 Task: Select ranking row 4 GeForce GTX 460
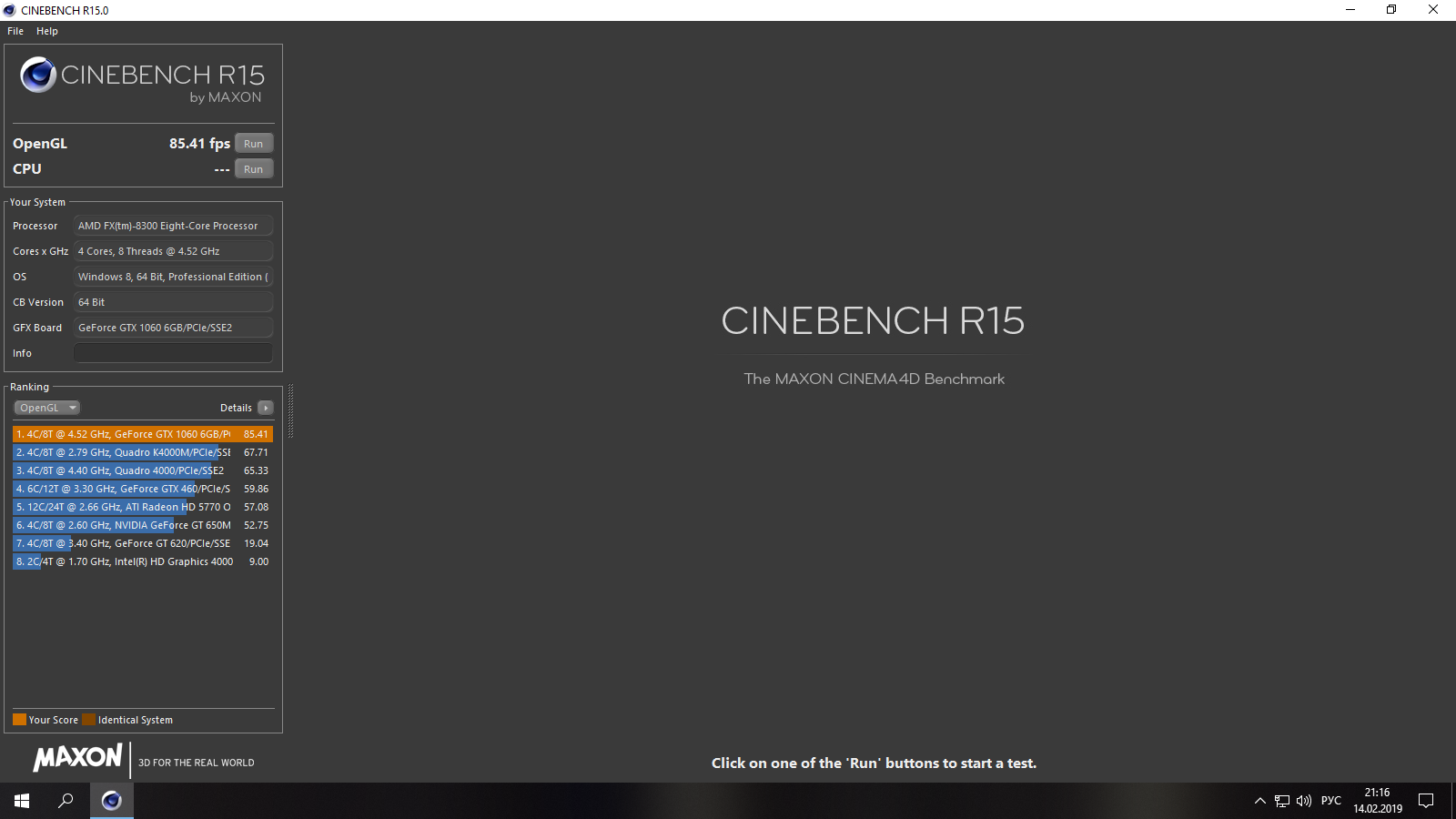point(143,489)
